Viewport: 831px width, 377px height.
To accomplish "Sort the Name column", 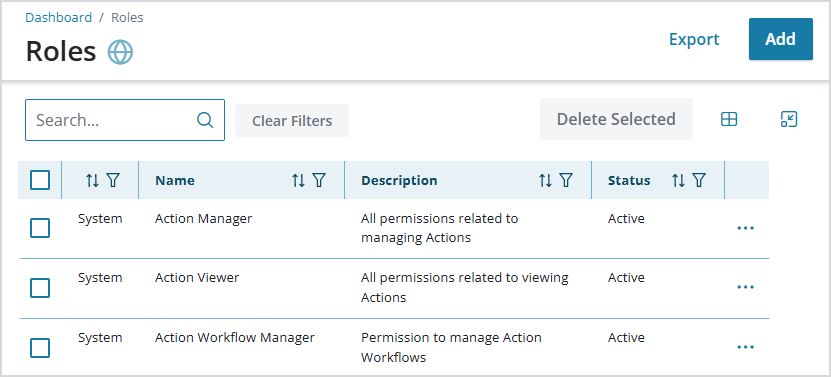I will [298, 180].
